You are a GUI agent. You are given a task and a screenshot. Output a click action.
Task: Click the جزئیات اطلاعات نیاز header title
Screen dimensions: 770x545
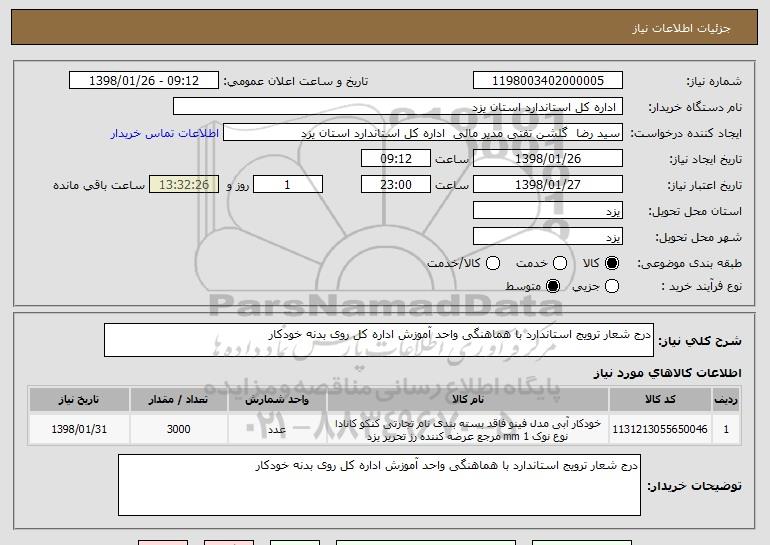click(x=681, y=28)
